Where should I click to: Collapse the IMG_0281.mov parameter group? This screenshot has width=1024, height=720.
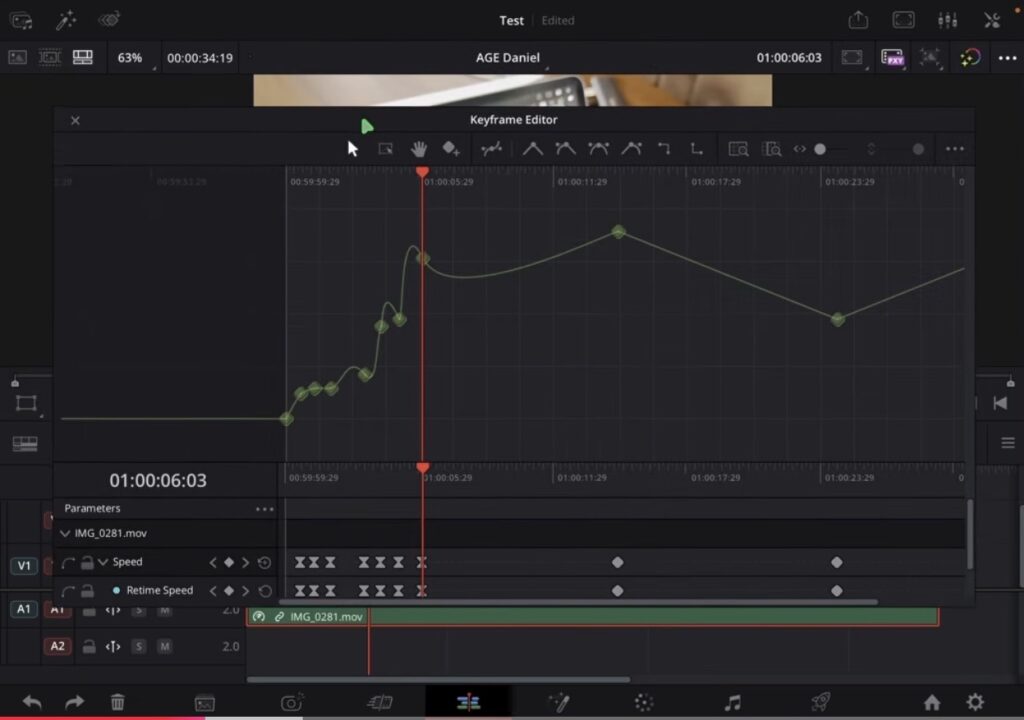65,533
